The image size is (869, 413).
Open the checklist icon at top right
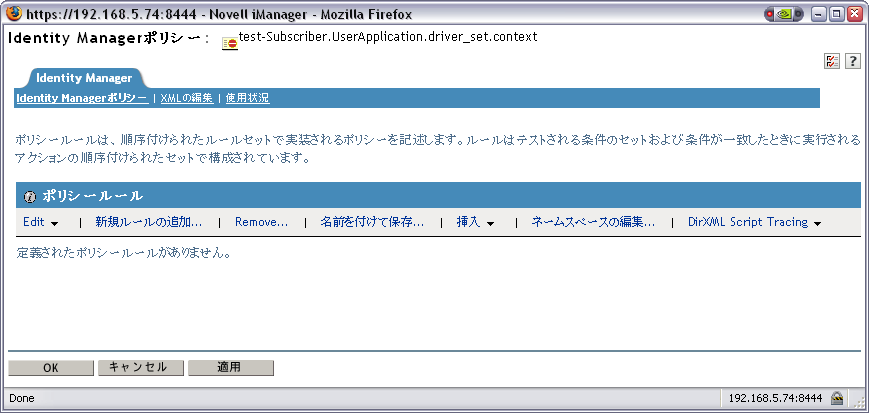pyautogui.click(x=831, y=61)
